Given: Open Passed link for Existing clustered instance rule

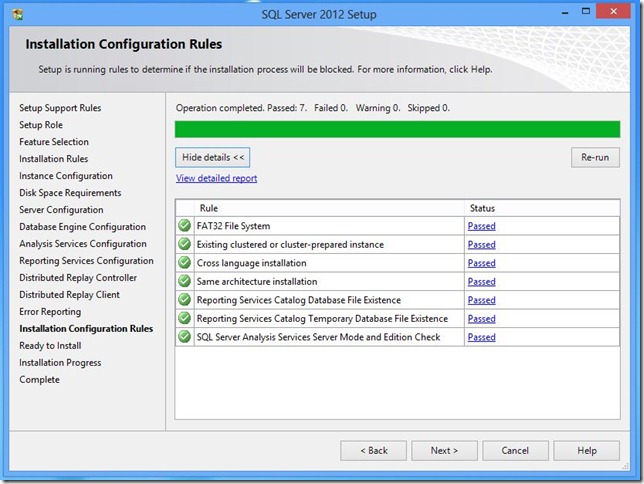Looking at the screenshot, I should click(x=481, y=244).
